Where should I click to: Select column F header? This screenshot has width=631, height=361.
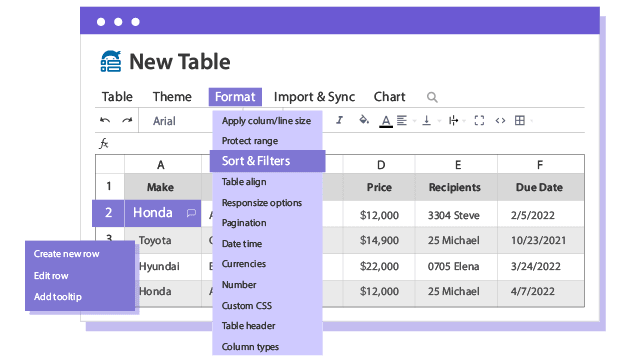point(541,165)
